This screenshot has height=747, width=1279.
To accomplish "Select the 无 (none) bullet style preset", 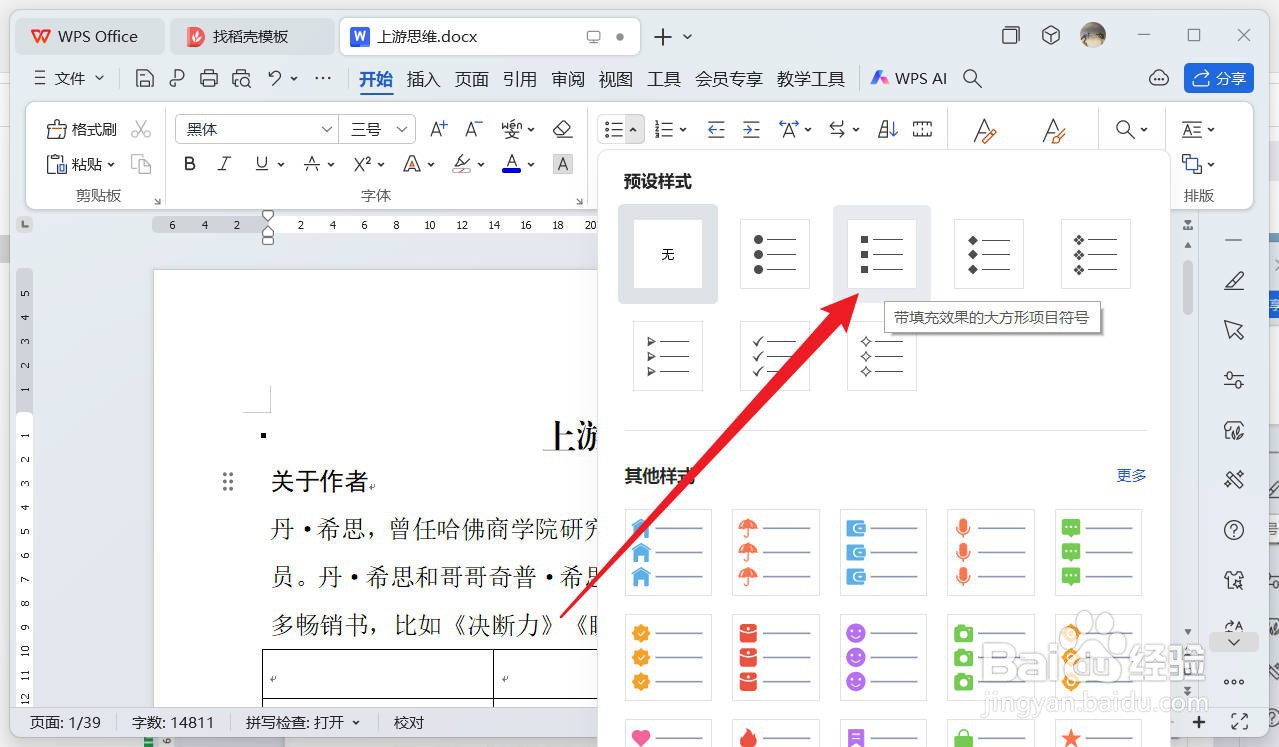I will [667, 253].
